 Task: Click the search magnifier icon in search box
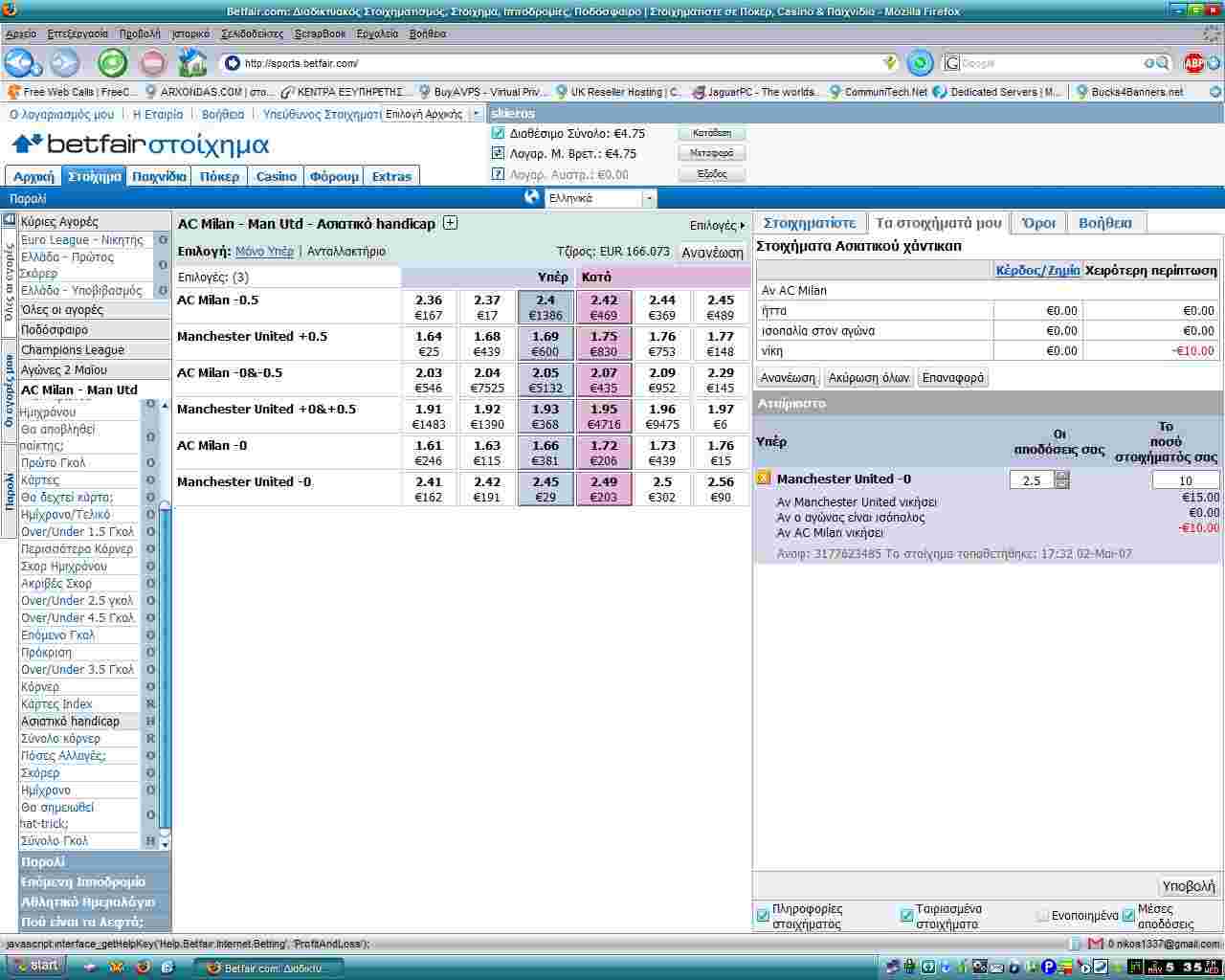1163,63
